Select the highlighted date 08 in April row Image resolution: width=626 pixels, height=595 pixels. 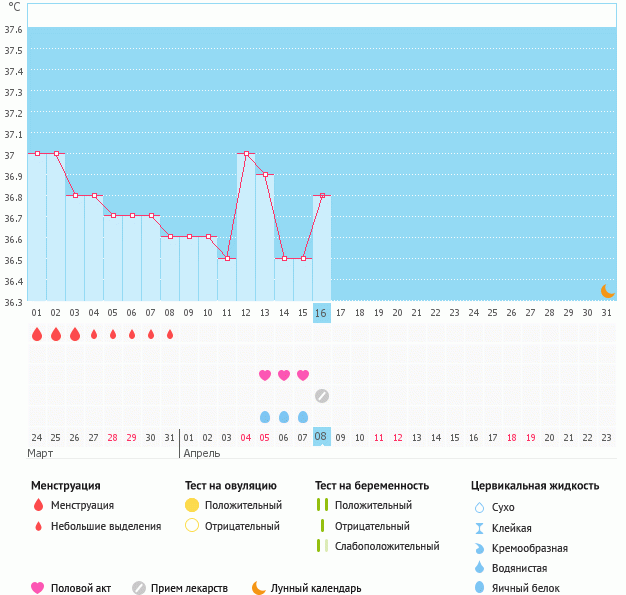(321, 437)
